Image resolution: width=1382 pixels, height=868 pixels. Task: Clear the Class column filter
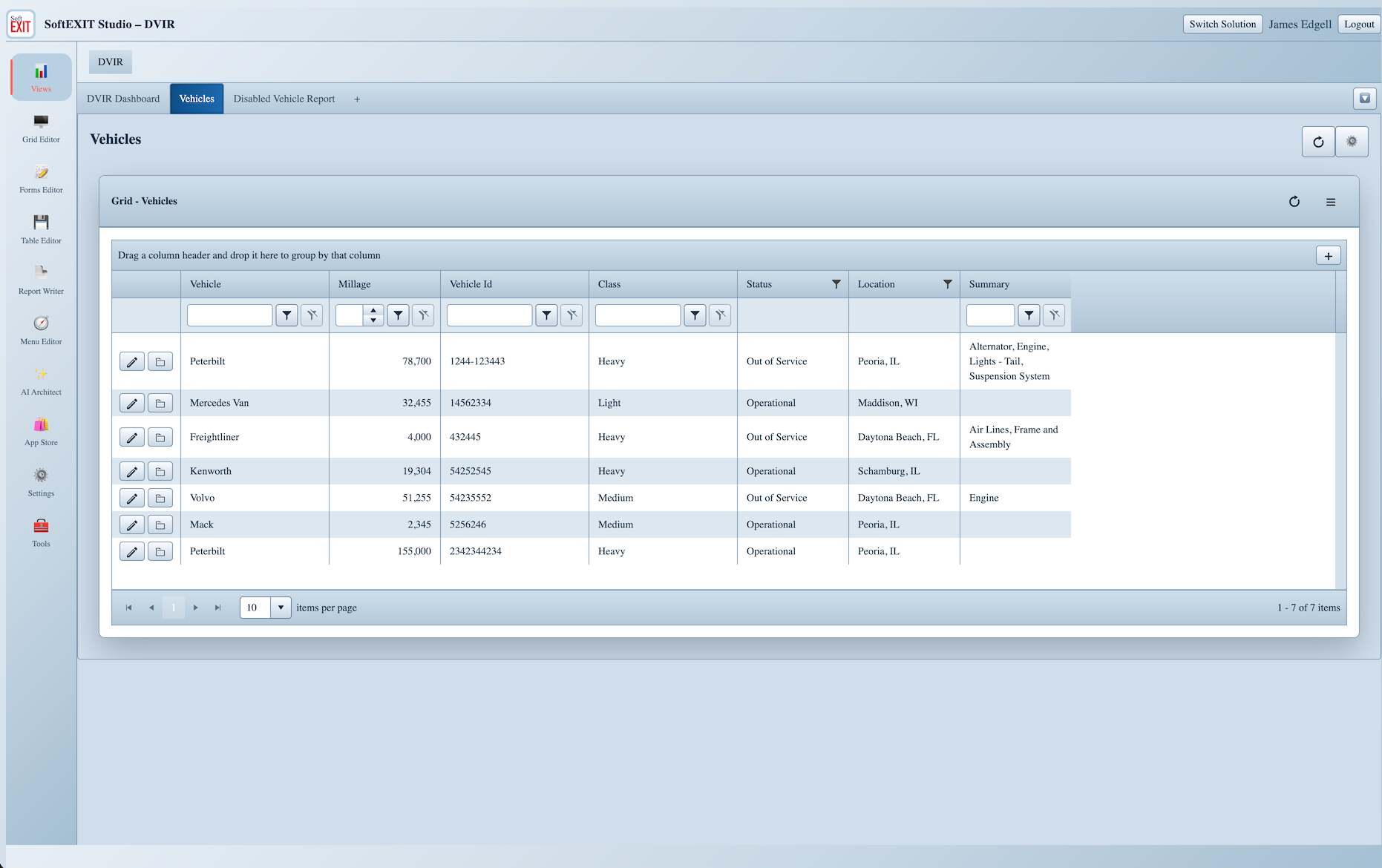point(721,315)
